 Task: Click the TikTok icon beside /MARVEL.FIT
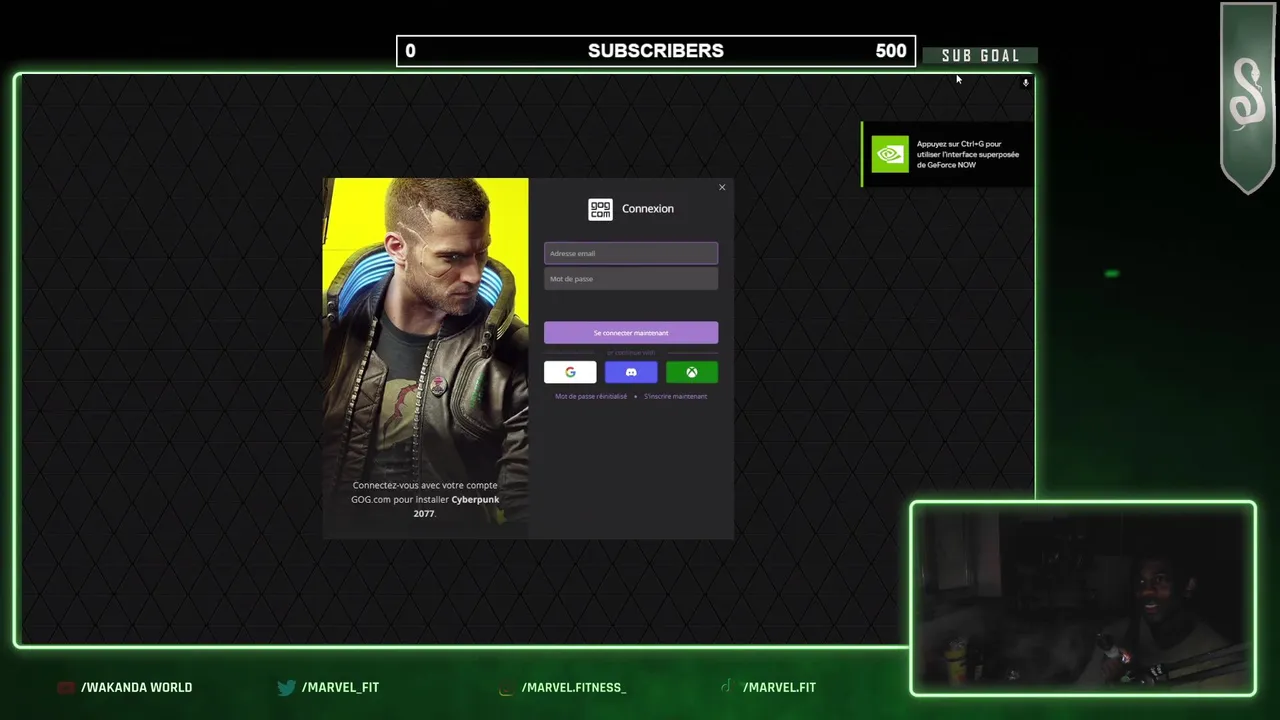(726, 687)
